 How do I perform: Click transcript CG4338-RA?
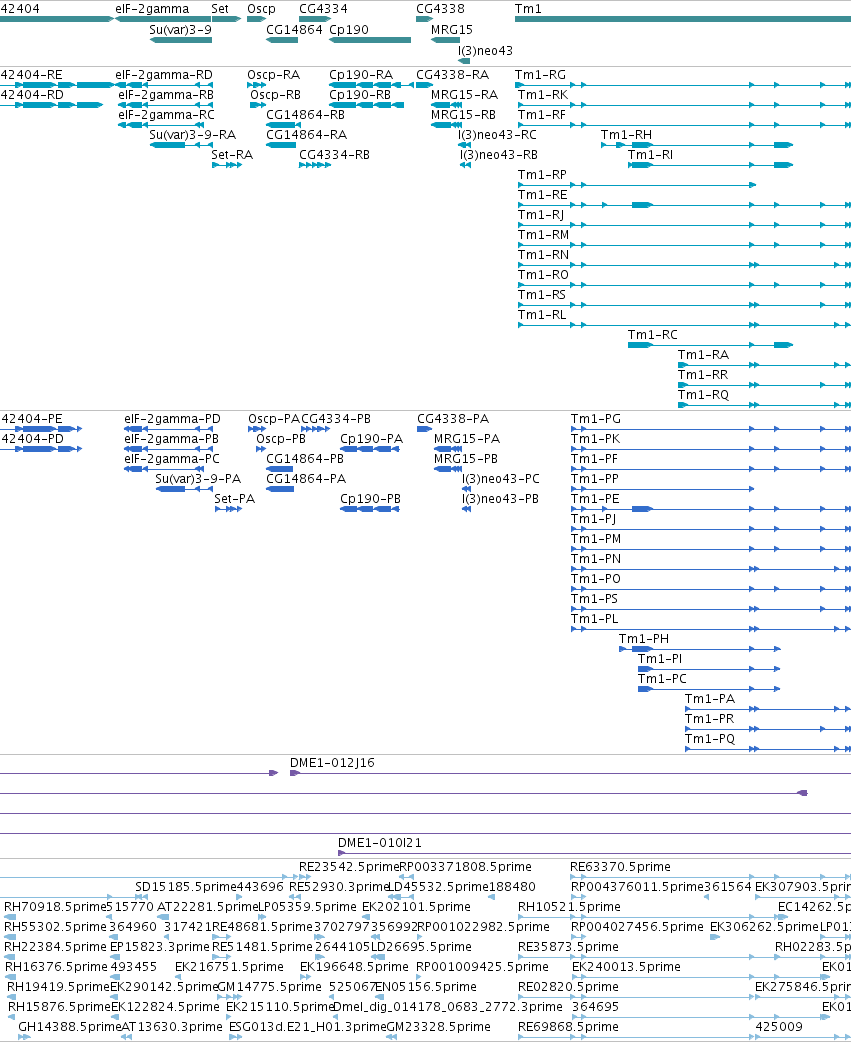tap(452, 74)
